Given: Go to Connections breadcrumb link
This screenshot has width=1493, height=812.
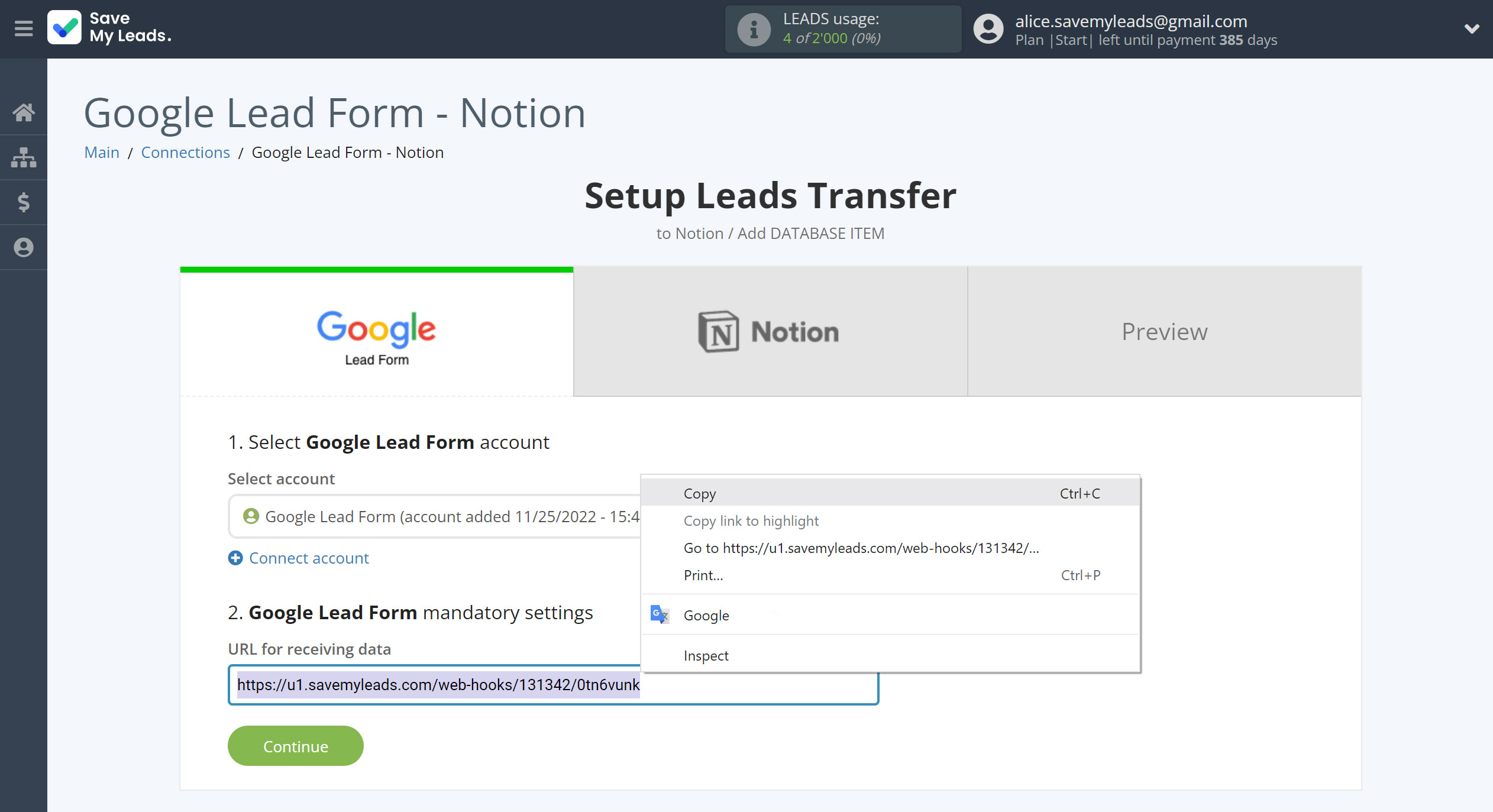Looking at the screenshot, I should 185,152.
